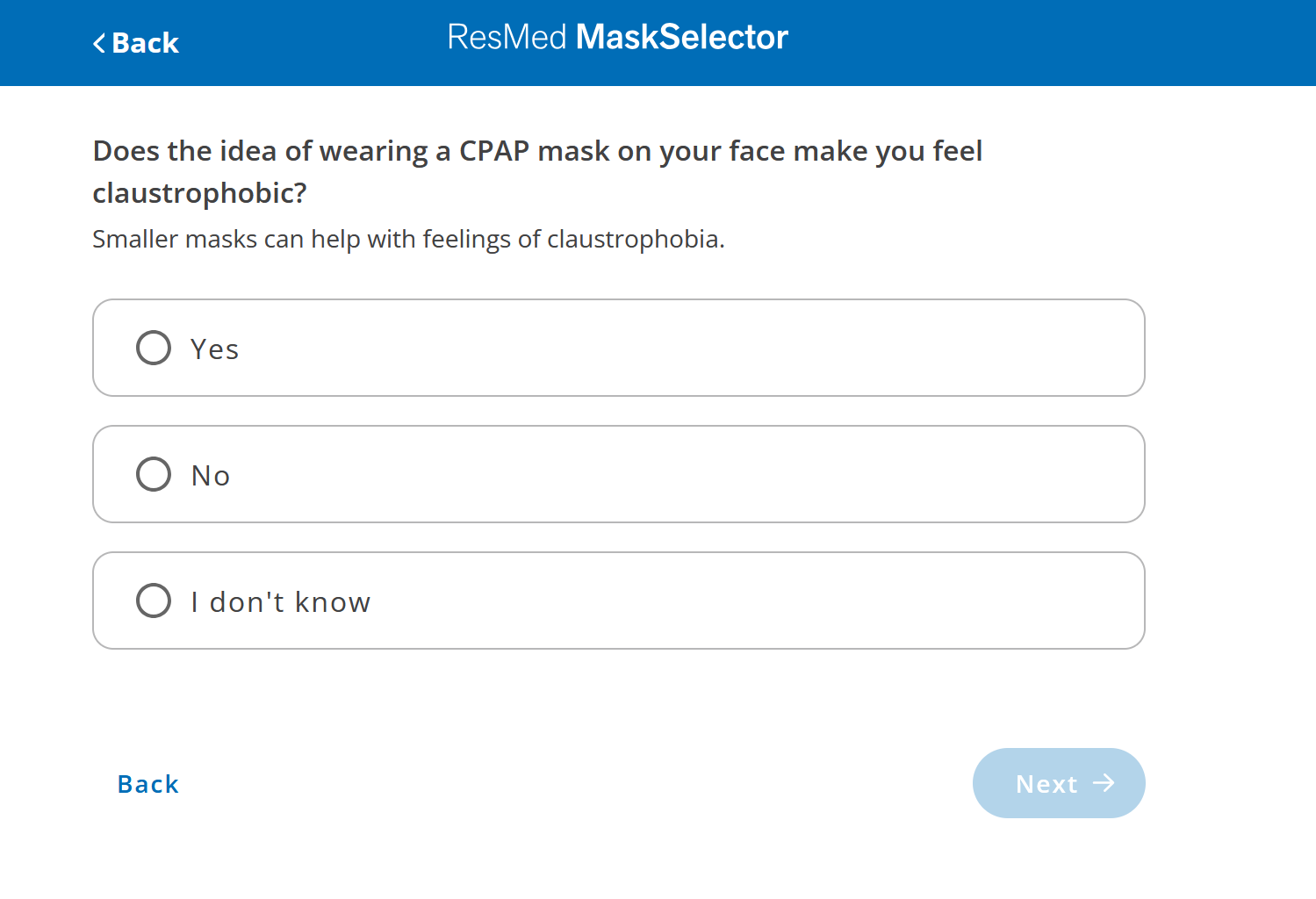
Task: Click the Back link at the bottom
Action: 147,784
